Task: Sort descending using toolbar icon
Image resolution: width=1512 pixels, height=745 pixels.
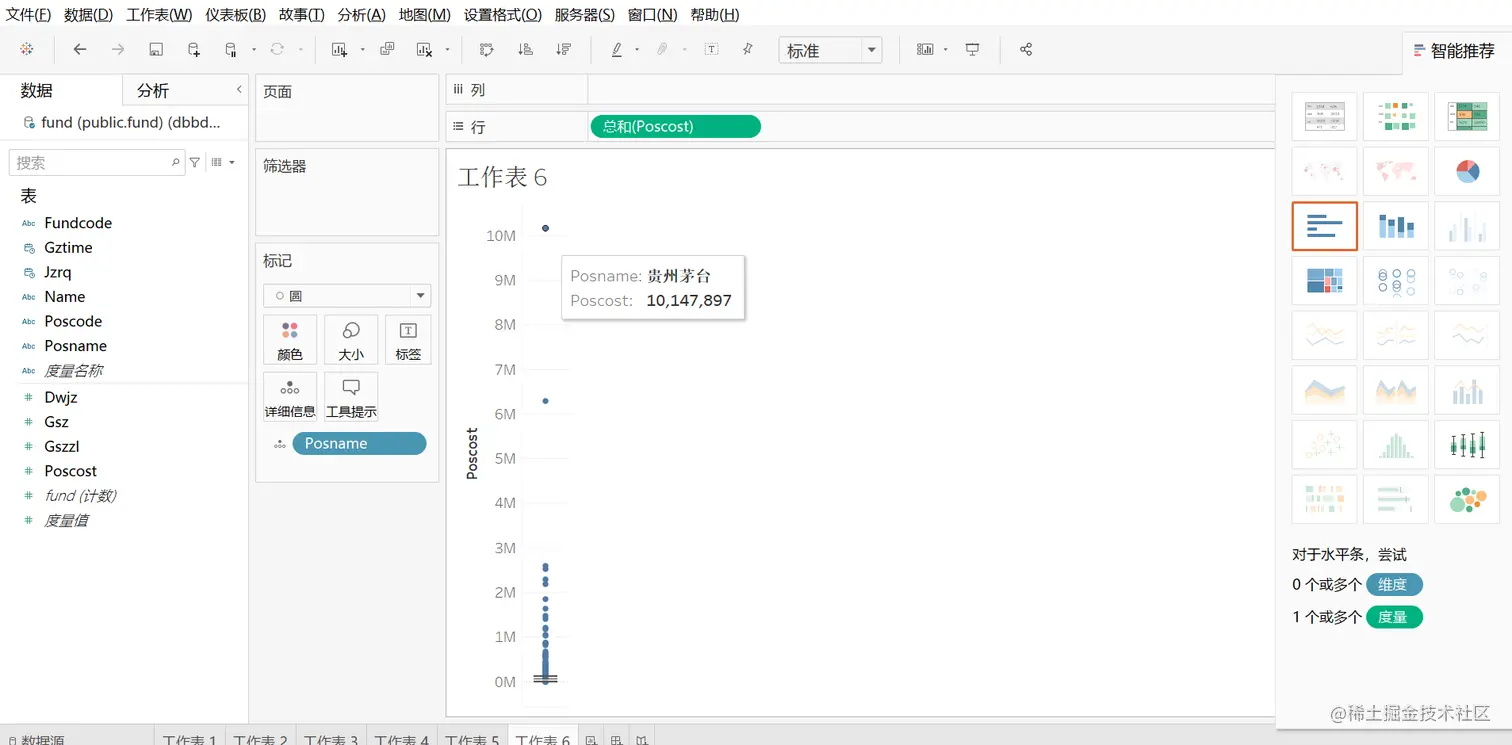Action: (563, 49)
